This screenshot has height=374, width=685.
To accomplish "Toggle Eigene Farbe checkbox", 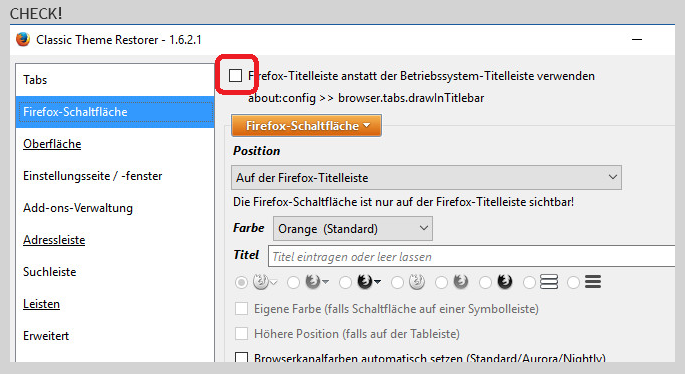I will [241, 308].
